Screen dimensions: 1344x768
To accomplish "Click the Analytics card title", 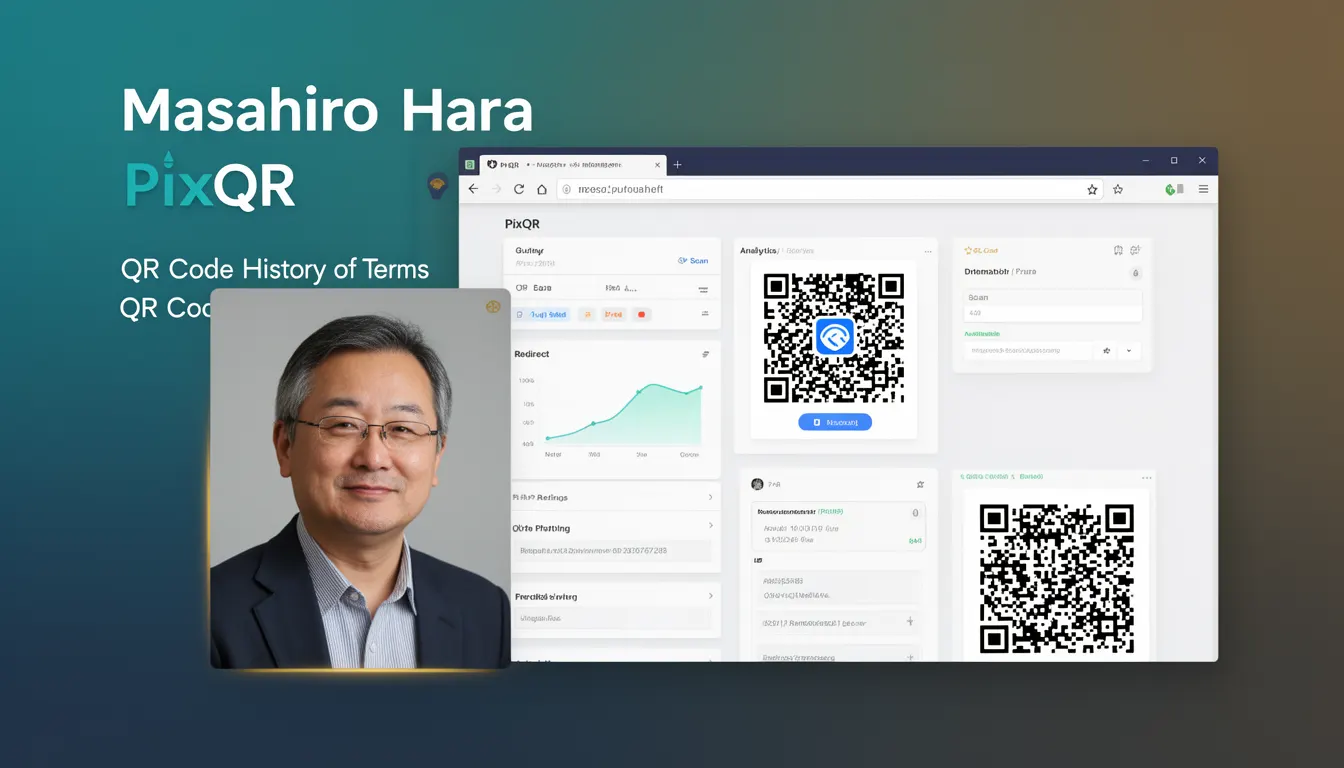I will click(758, 251).
